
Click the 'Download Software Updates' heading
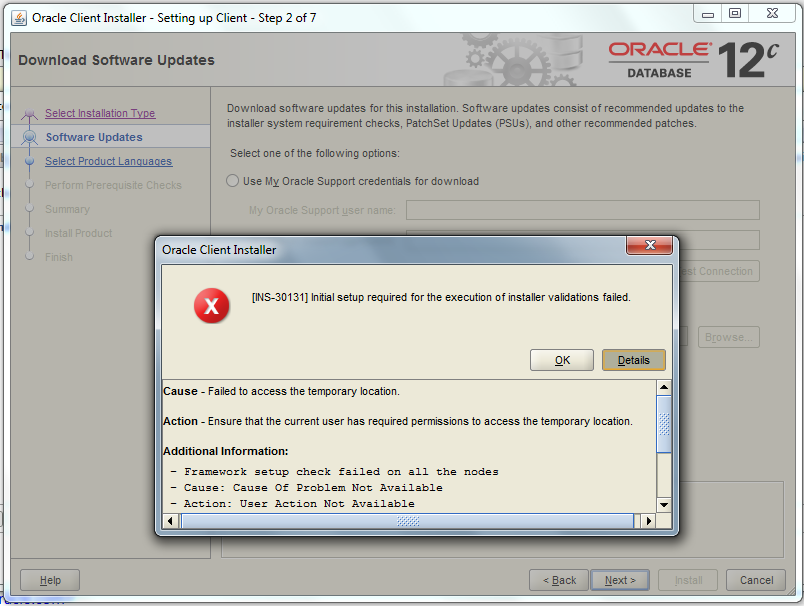116,60
